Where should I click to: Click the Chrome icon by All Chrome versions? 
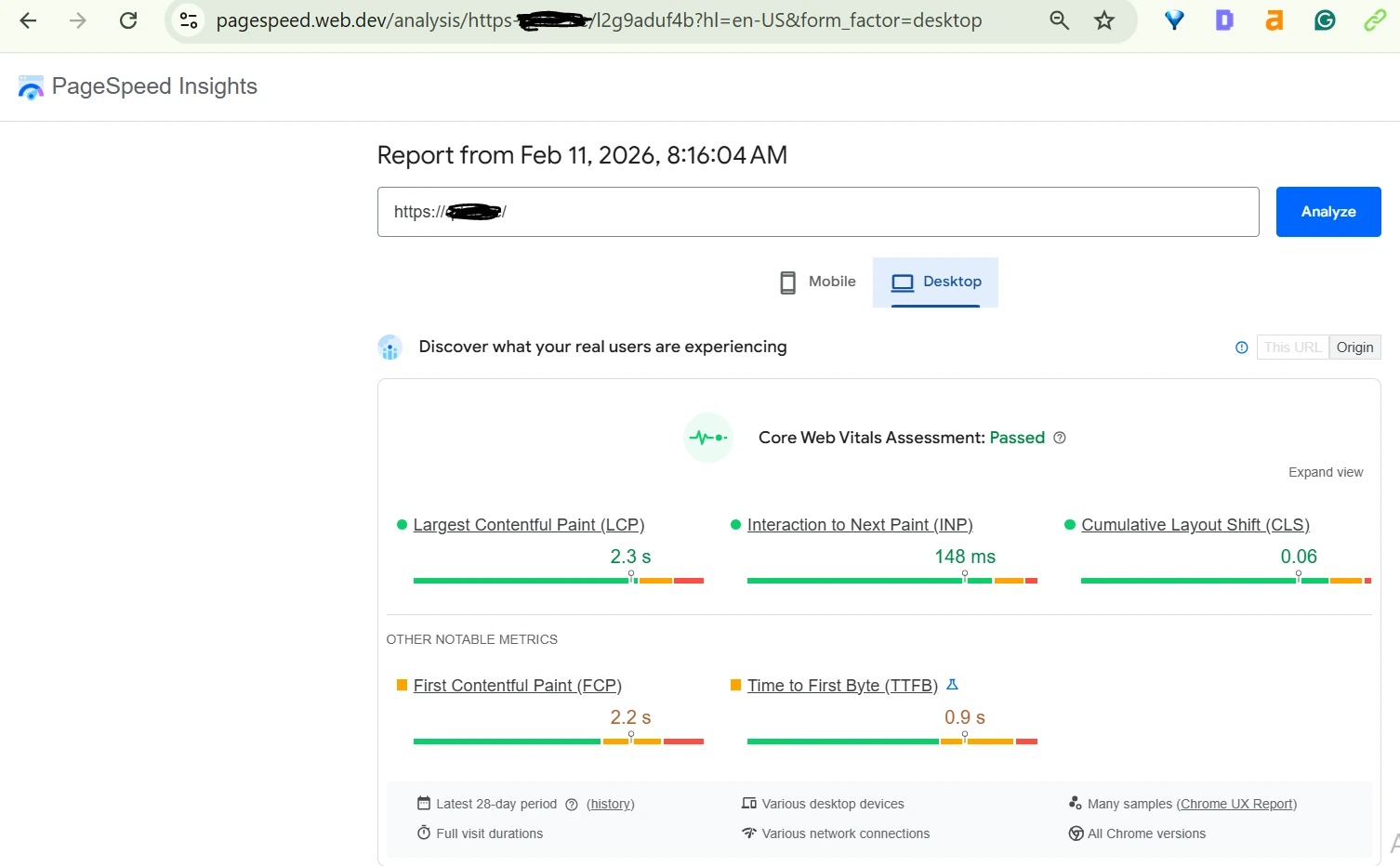pyautogui.click(x=1076, y=833)
